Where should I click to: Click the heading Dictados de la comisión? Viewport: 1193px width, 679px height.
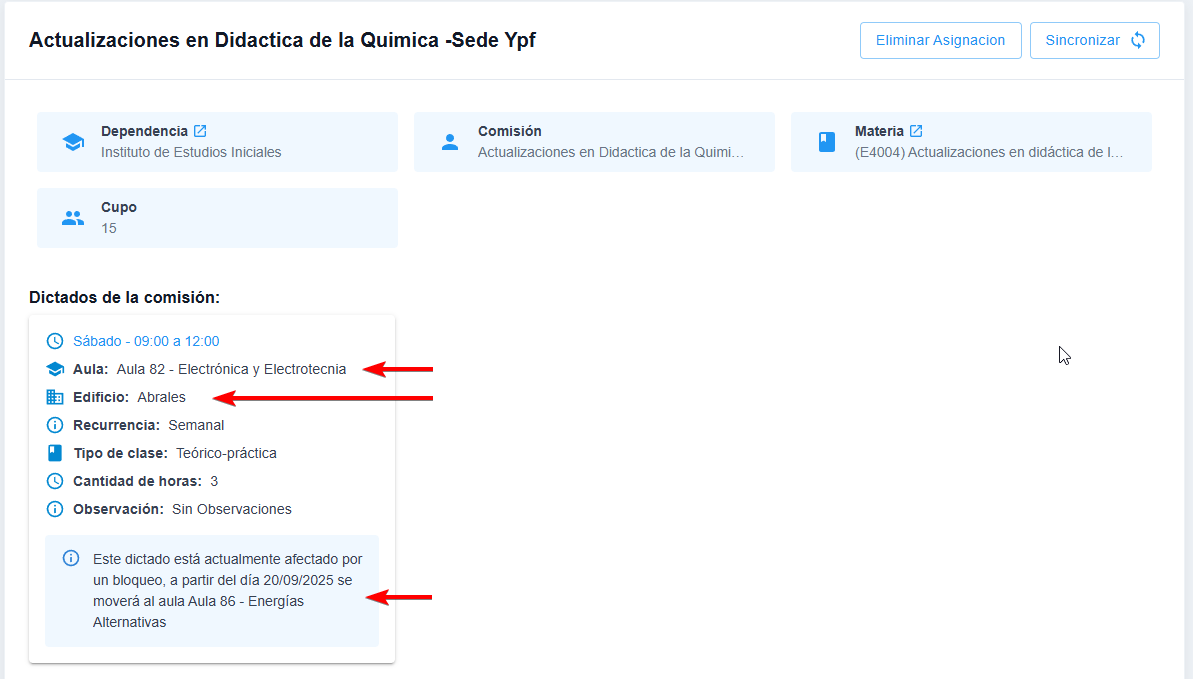pyautogui.click(x=124, y=298)
